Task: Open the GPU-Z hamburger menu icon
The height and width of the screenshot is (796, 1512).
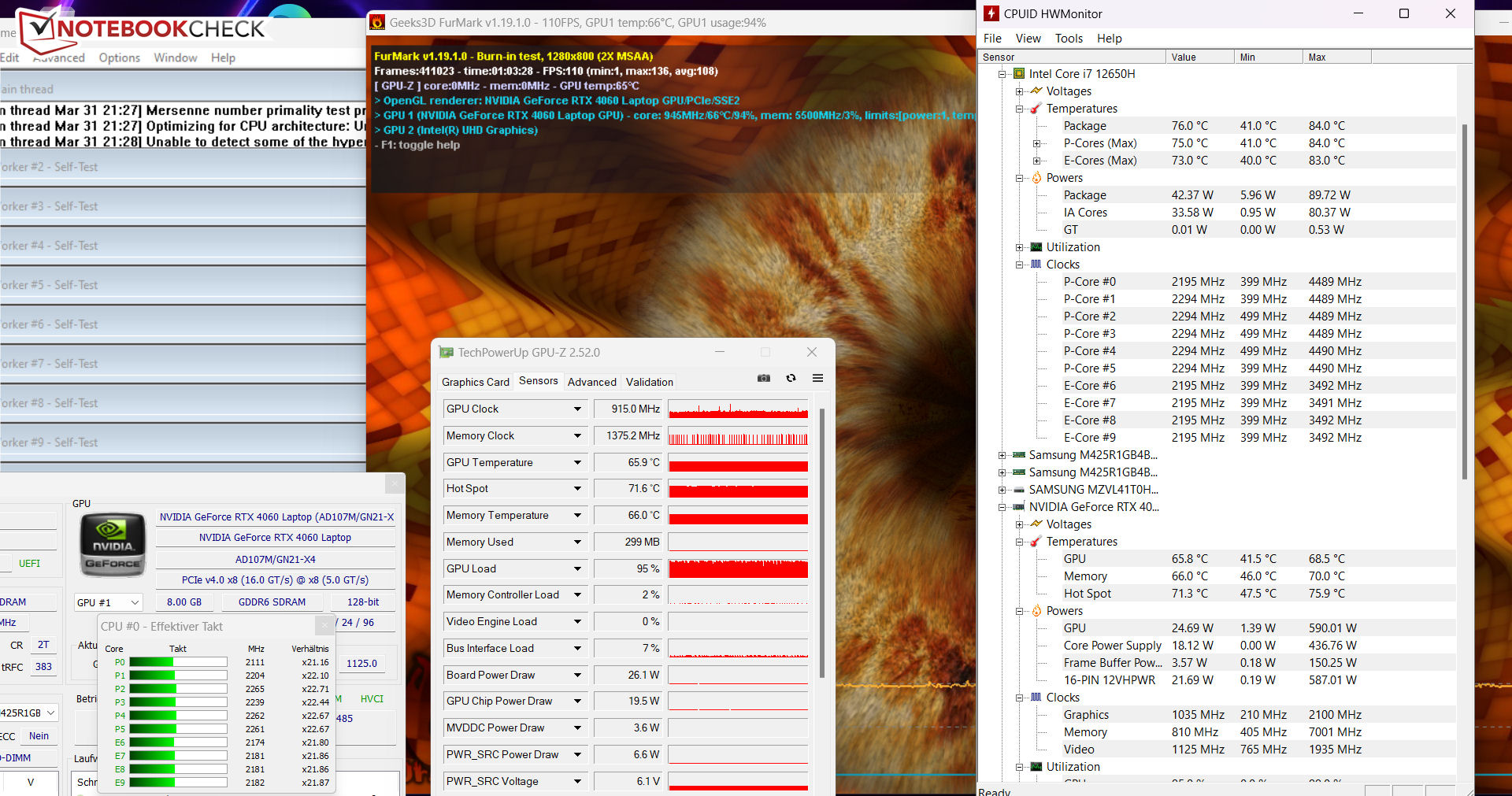Action: [x=817, y=379]
